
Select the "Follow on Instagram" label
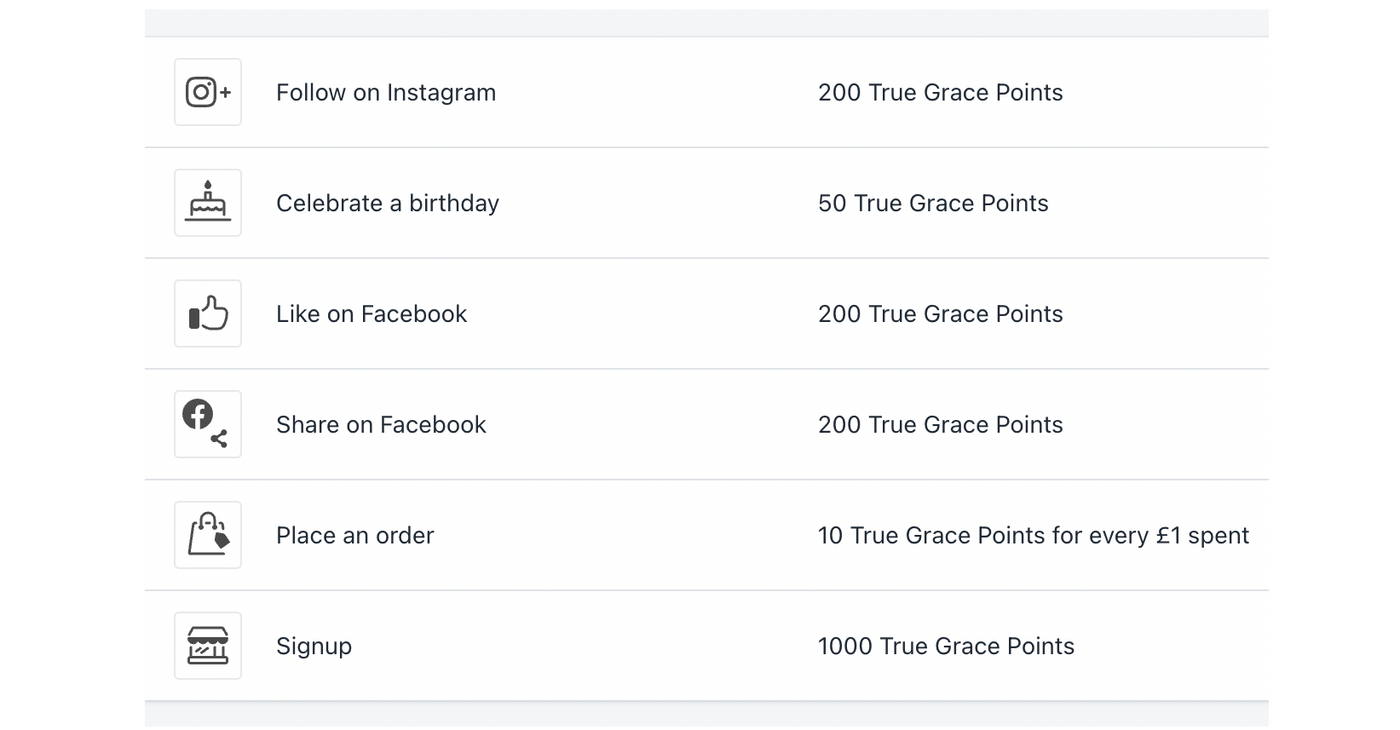(x=386, y=93)
